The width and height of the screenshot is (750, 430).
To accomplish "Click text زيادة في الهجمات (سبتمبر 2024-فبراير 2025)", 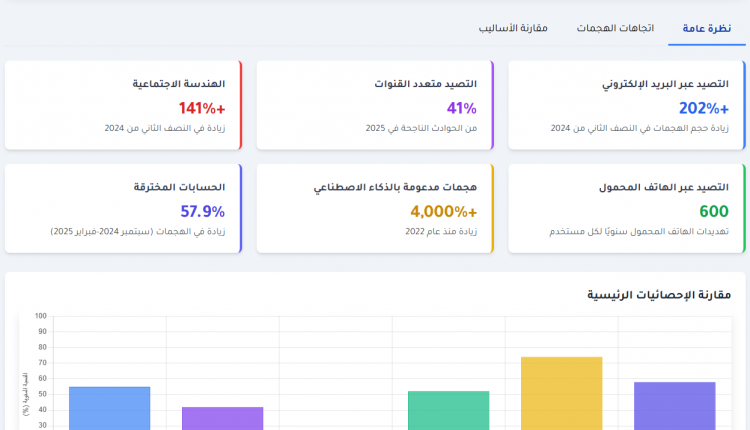I will pos(138,232).
